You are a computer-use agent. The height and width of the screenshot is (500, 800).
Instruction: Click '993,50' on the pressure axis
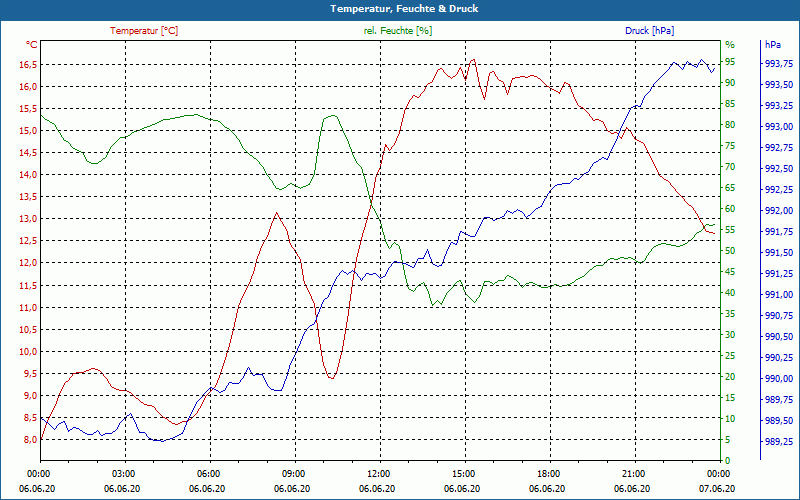point(779,84)
